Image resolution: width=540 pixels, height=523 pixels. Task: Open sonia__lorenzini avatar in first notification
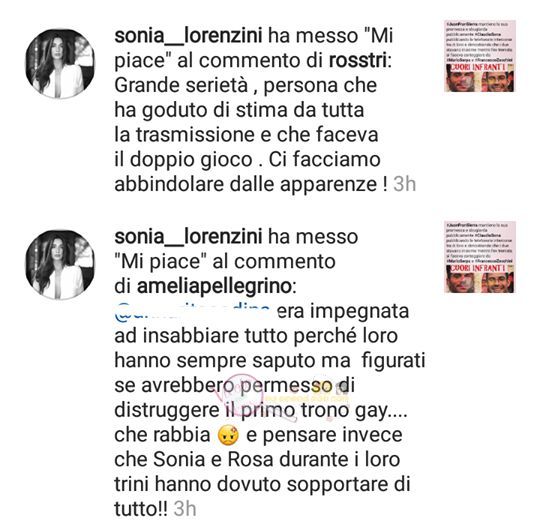pos(60,64)
